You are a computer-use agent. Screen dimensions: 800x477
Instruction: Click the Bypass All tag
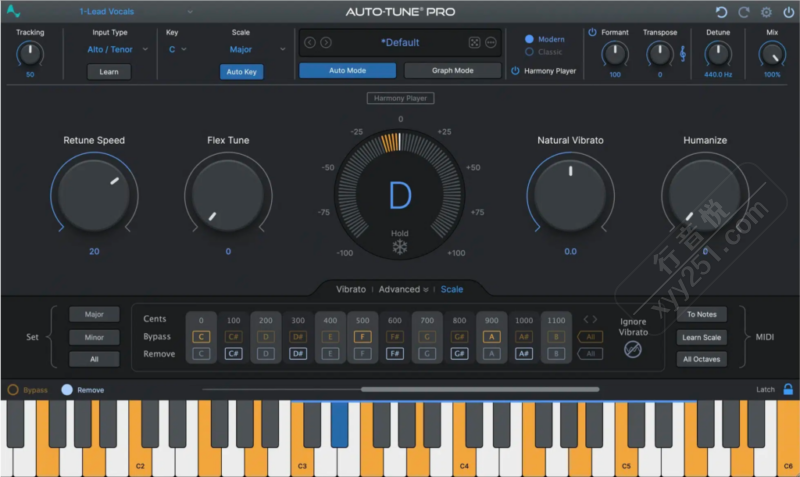tap(590, 337)
